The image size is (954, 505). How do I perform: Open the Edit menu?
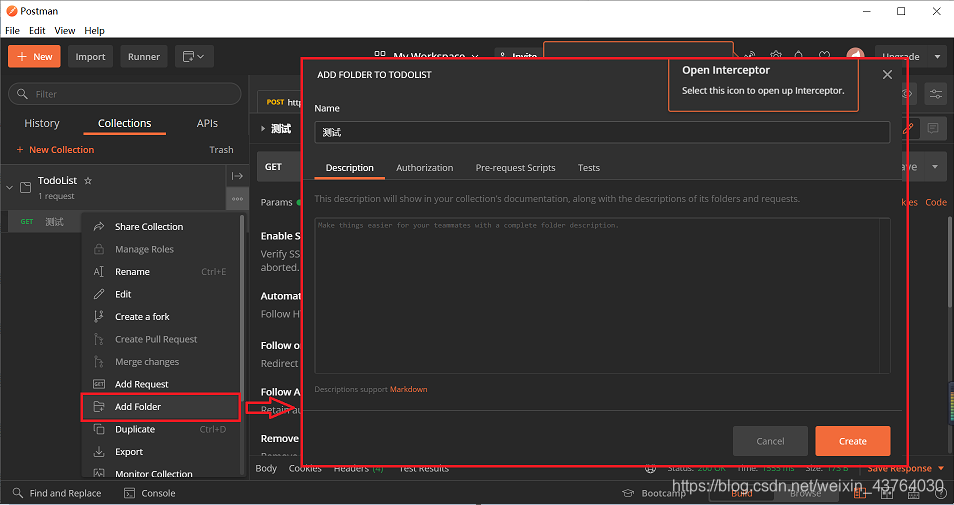[x=37, y=30]
